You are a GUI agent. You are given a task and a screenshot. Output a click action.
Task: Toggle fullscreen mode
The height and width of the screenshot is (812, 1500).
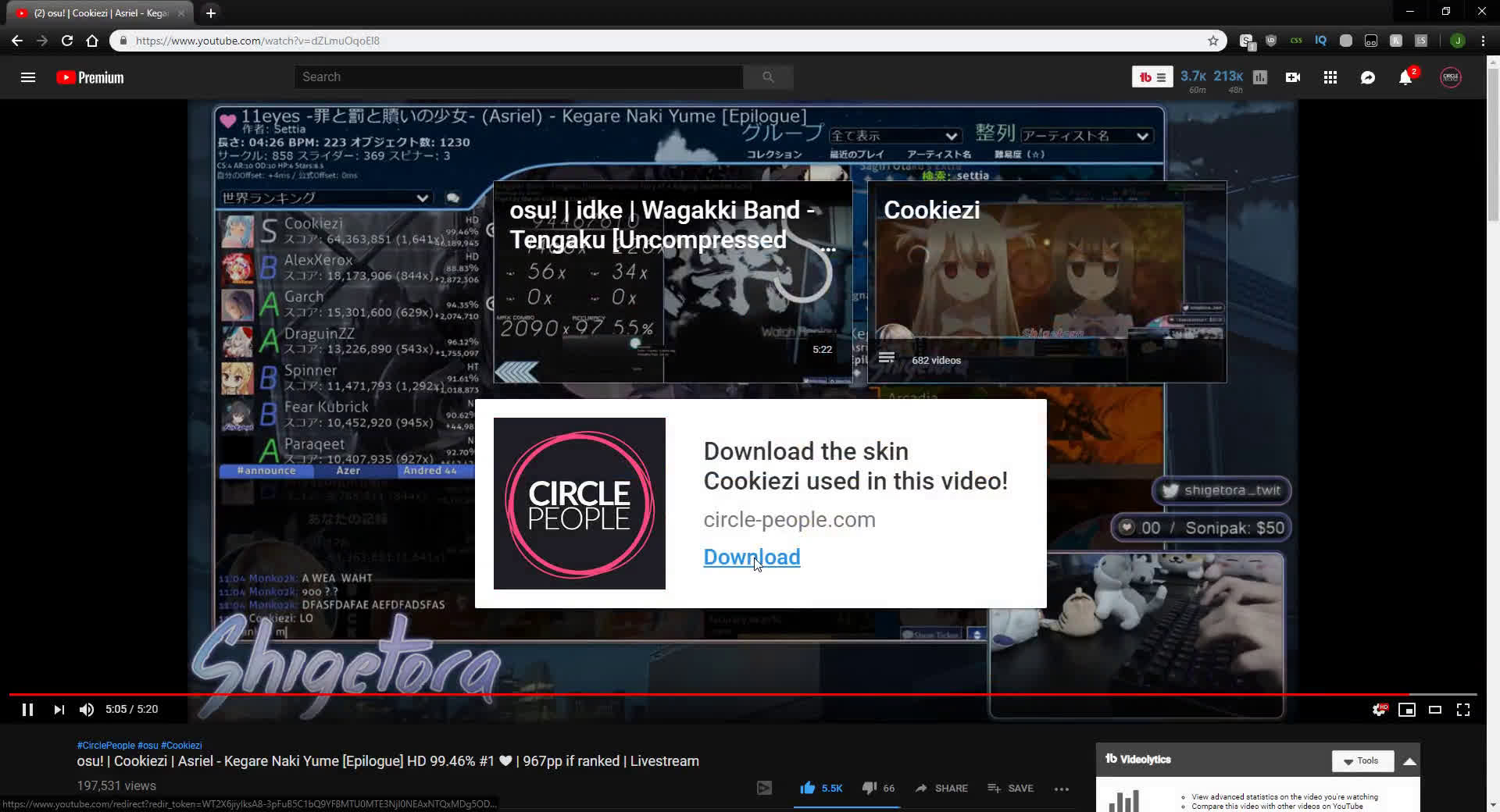(x=1463, y=710)
